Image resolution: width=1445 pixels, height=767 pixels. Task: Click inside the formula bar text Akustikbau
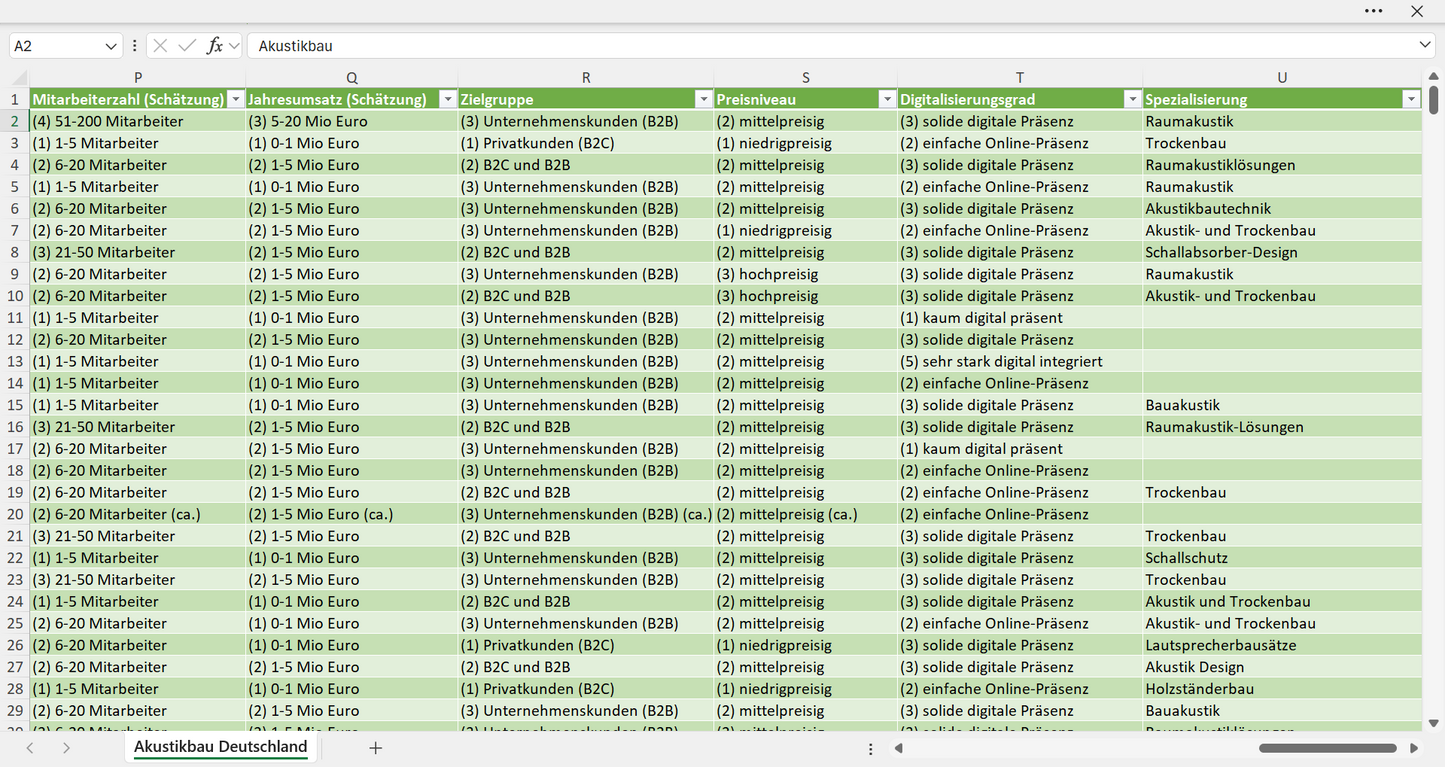click(x=295, y=46)
